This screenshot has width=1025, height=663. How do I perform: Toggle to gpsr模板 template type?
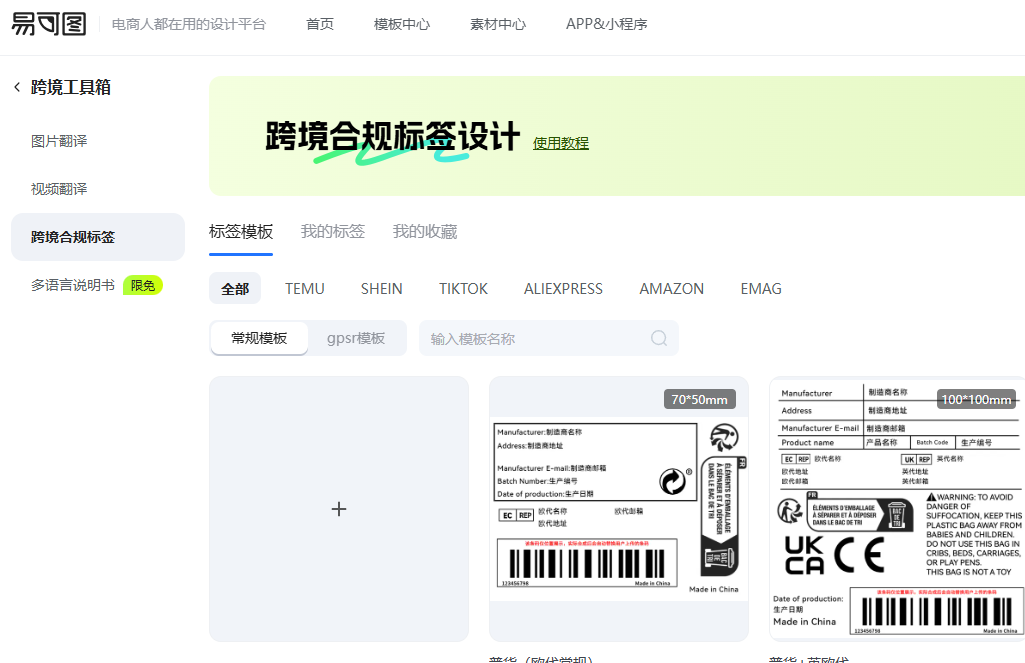356,338
